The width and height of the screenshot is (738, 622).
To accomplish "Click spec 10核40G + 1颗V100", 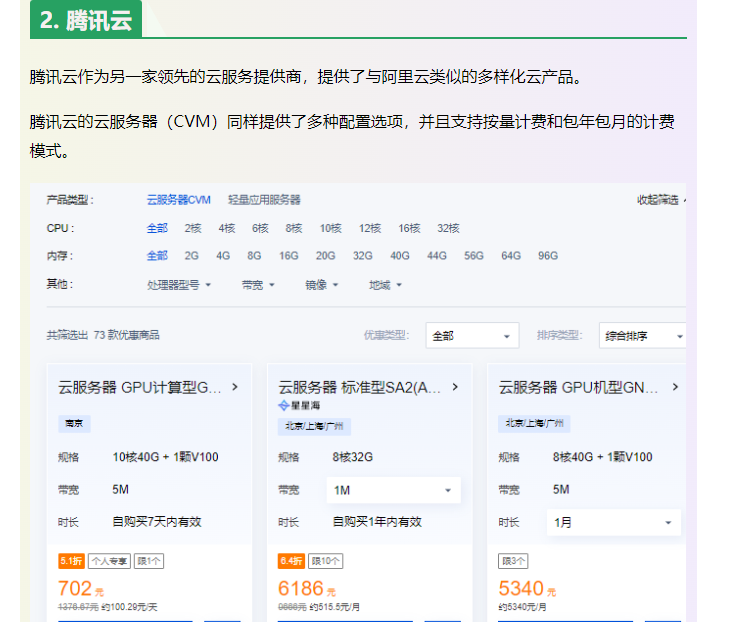I will [165, 457].
